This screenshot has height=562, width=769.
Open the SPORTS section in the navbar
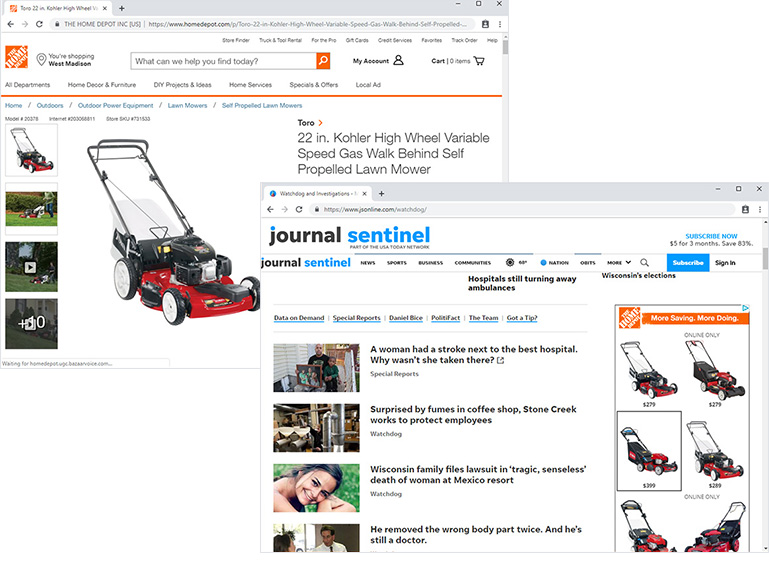(397, 263)
